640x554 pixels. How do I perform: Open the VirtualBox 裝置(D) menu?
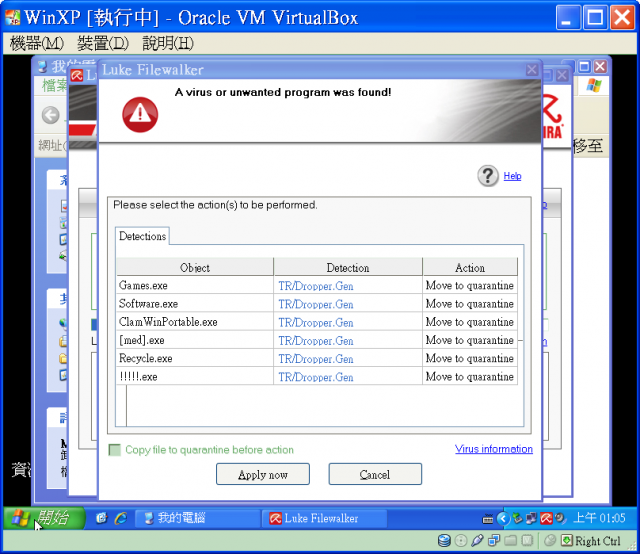[x=102, y=43]
